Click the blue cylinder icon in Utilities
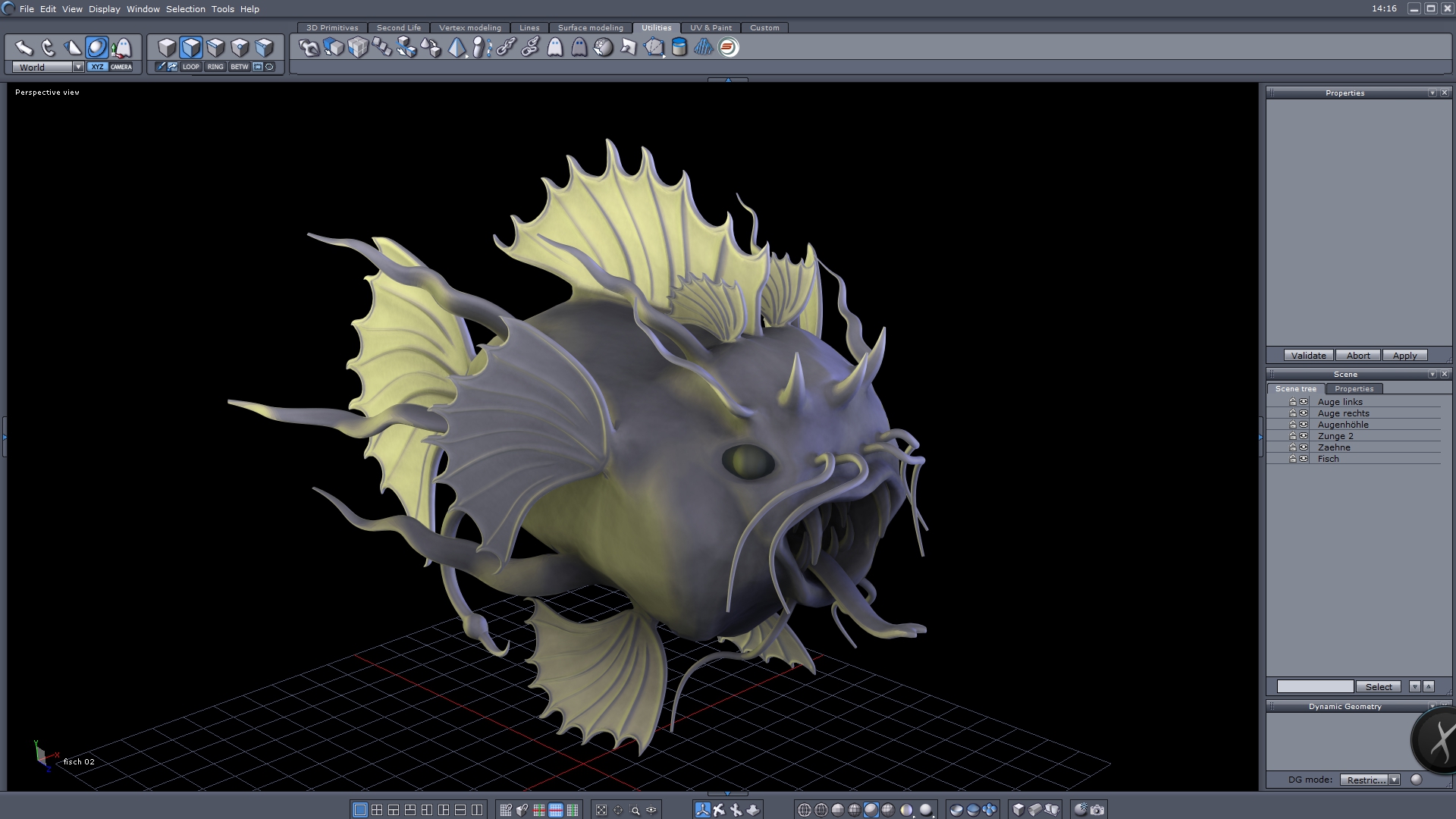The width and height of the screenshot is (1456, 819). pos(679,48)
